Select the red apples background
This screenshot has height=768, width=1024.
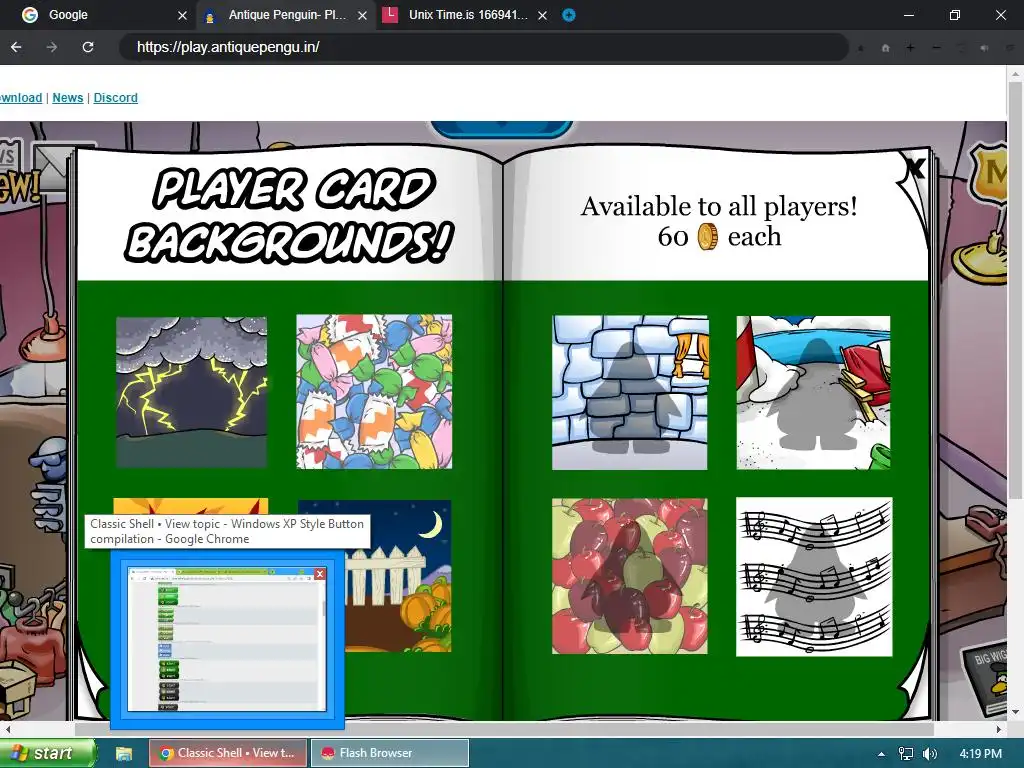tap(630, 576)
